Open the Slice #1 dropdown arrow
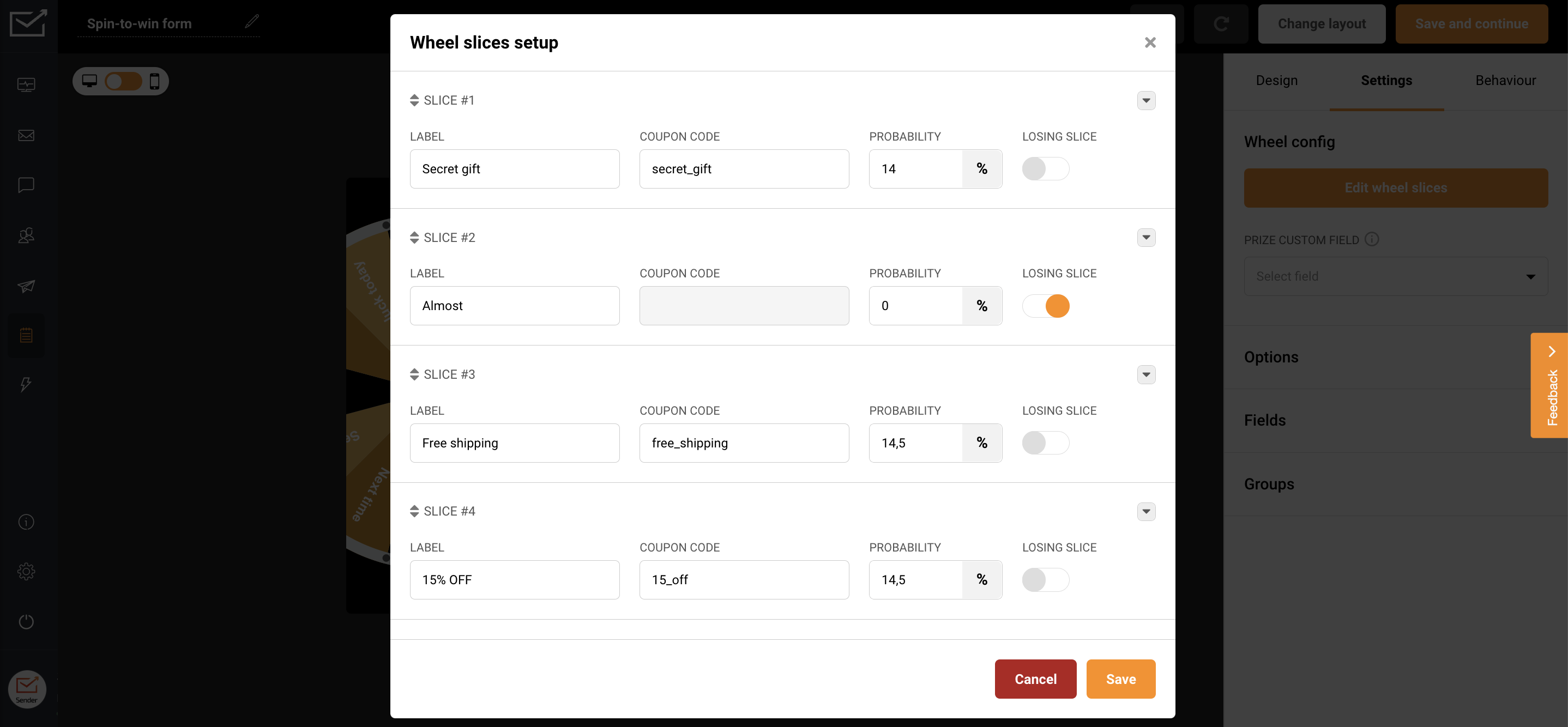The width and height of the screenshot is (1568, 727). pyautogui.click(x=1146, y=100)
